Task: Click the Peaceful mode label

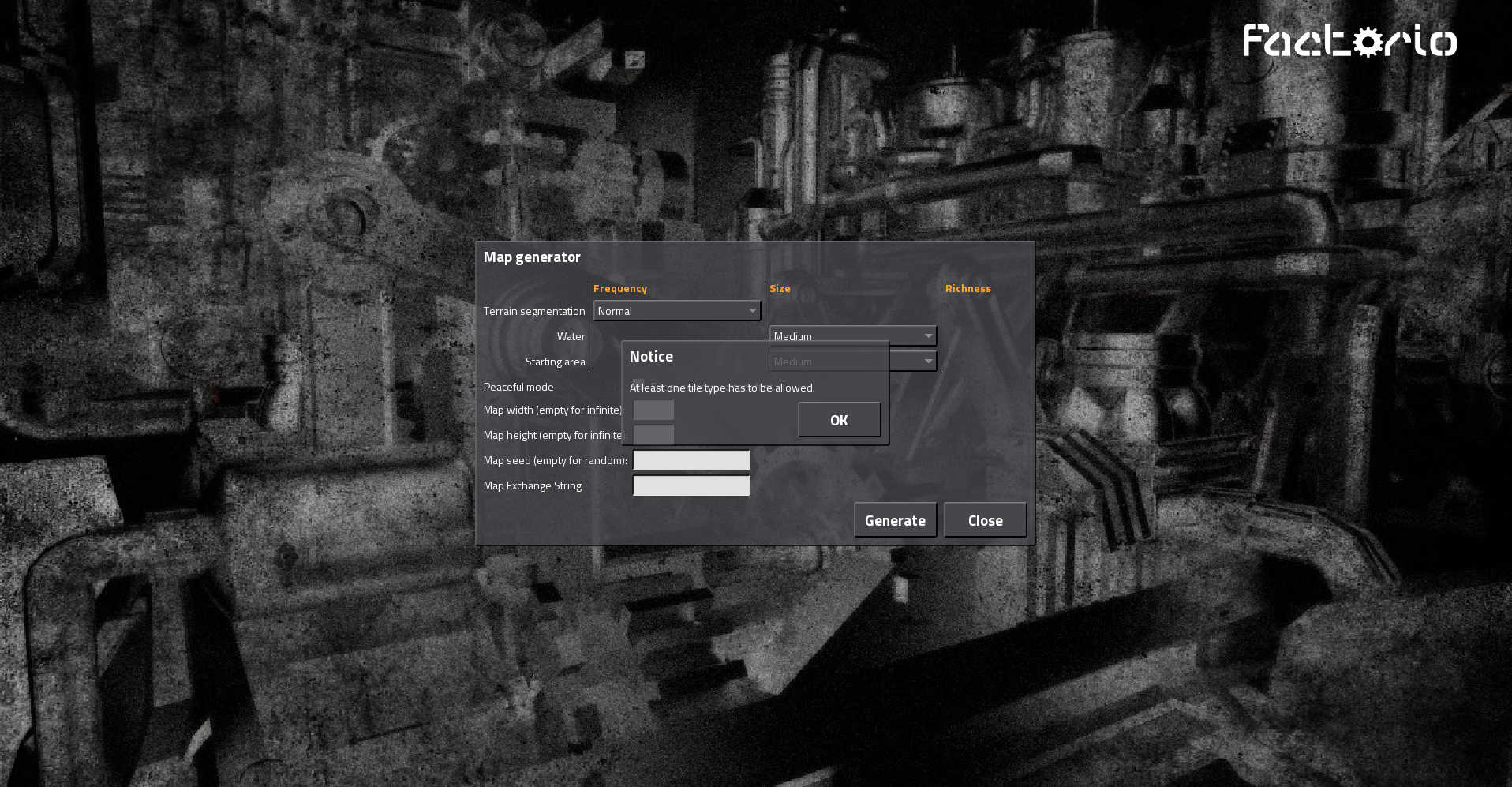Action: (518, 387)
